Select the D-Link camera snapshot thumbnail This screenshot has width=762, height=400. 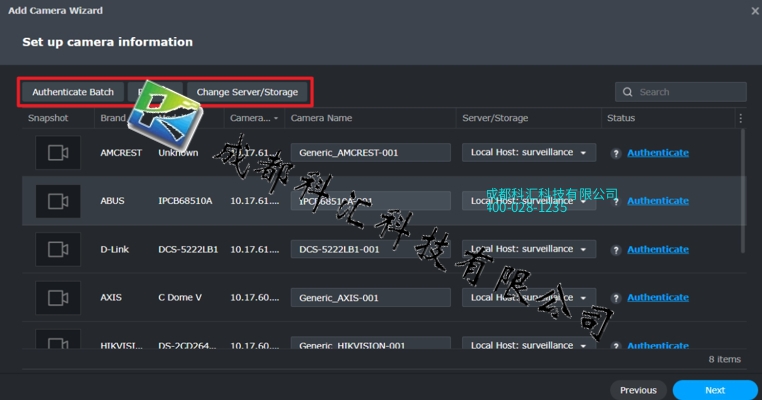tap(58, 249)
